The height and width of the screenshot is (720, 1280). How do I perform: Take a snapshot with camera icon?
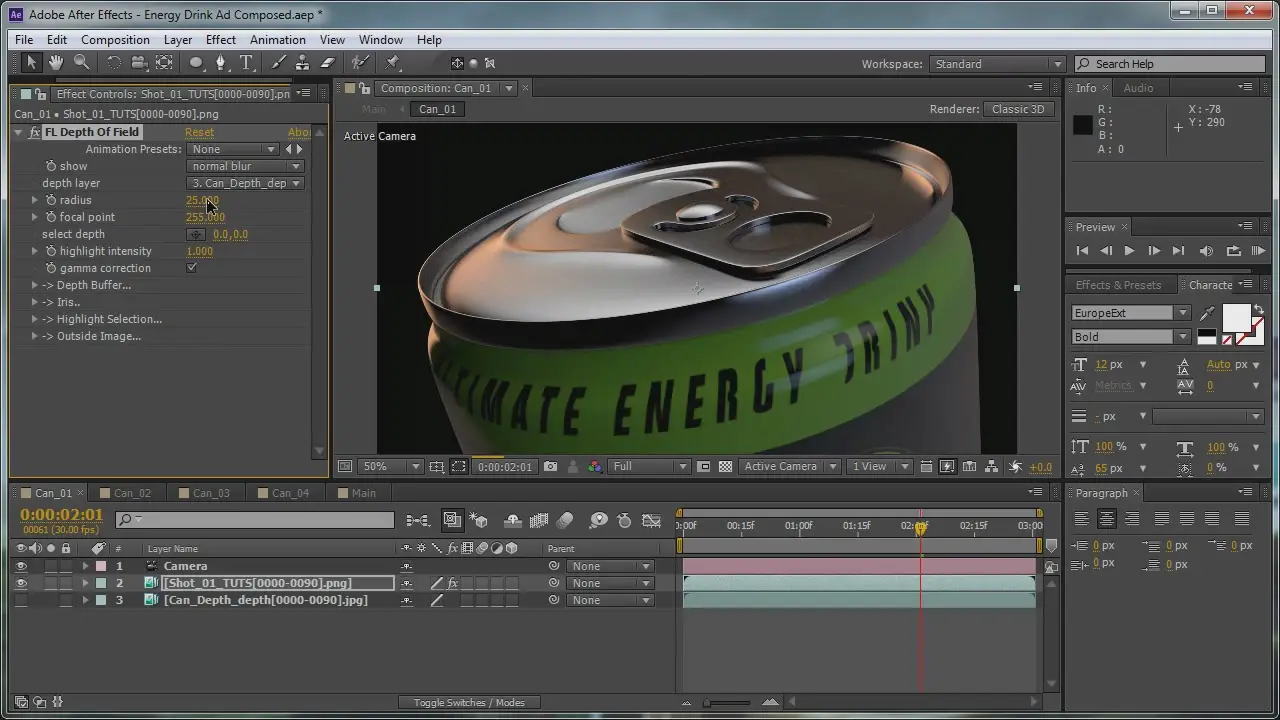[x=551, y=467]
